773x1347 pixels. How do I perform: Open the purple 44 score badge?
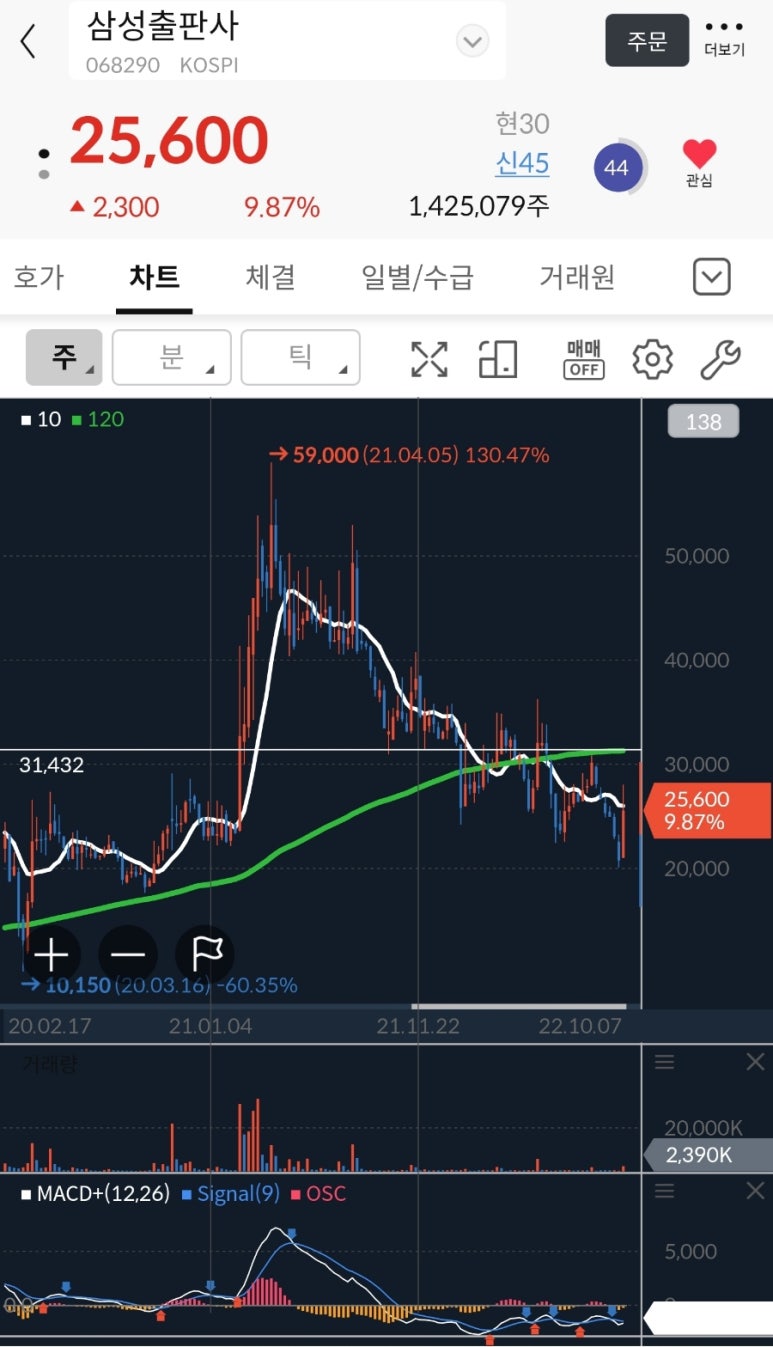617,168
